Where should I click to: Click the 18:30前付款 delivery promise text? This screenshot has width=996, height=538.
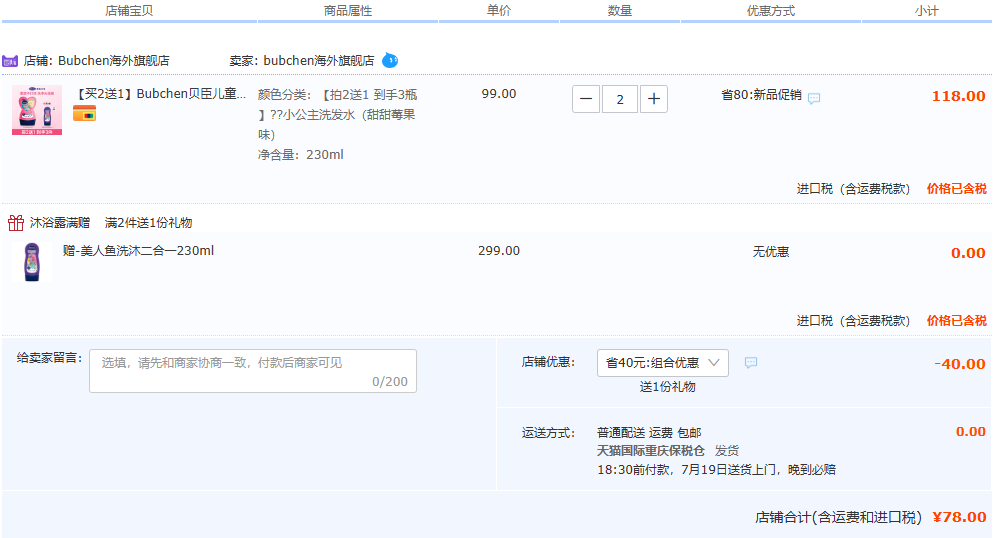[x=717, y=469]
